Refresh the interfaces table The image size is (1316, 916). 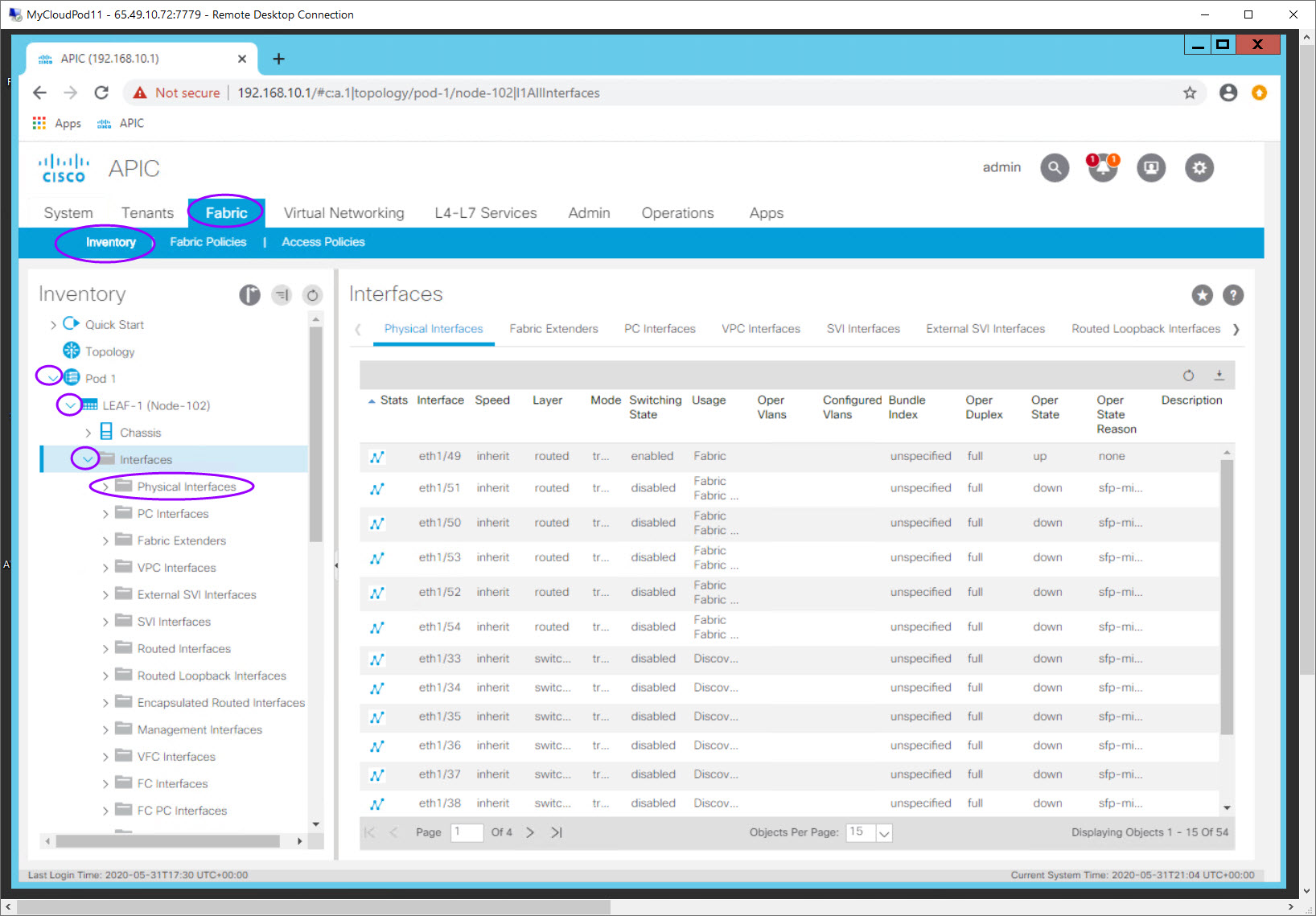tap(1188, 376)
